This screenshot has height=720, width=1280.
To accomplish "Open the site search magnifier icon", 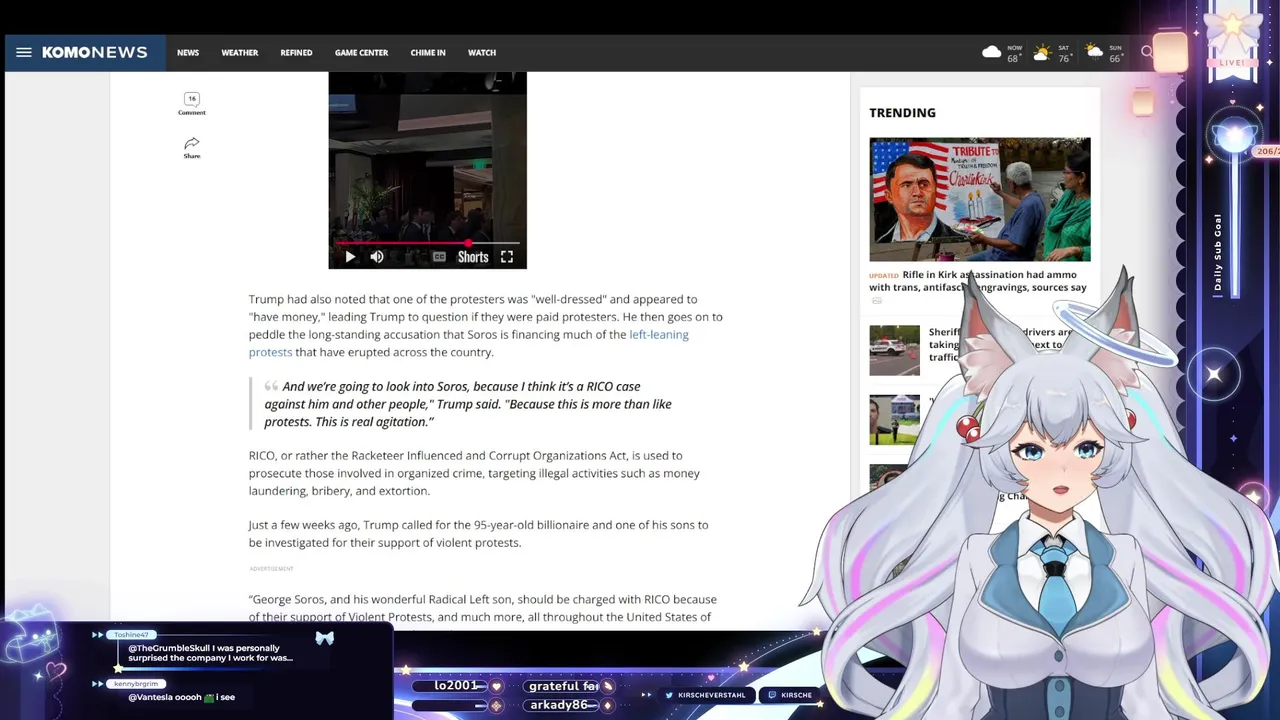I will (x=1147, y=52).
